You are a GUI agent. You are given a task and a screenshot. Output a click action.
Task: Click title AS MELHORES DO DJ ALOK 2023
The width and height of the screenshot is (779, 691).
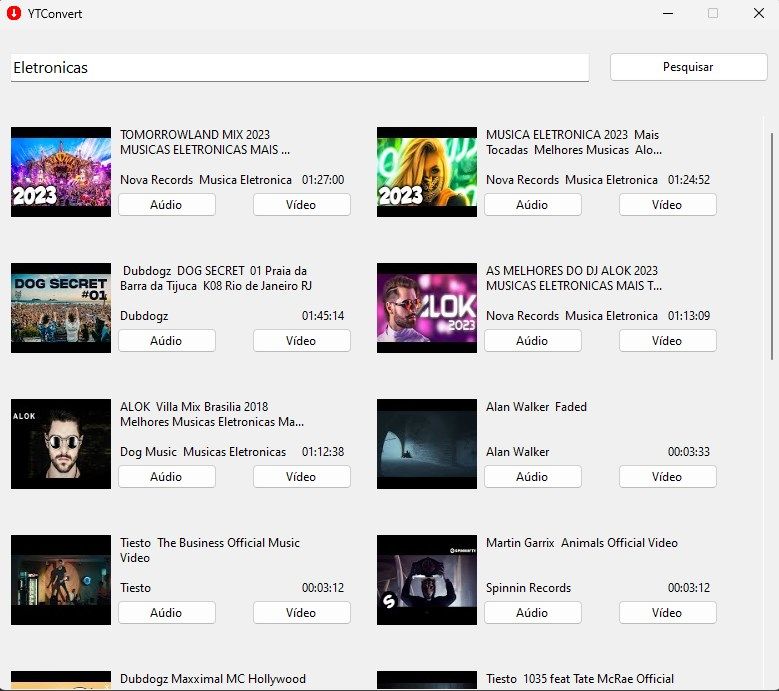point(574,278)
